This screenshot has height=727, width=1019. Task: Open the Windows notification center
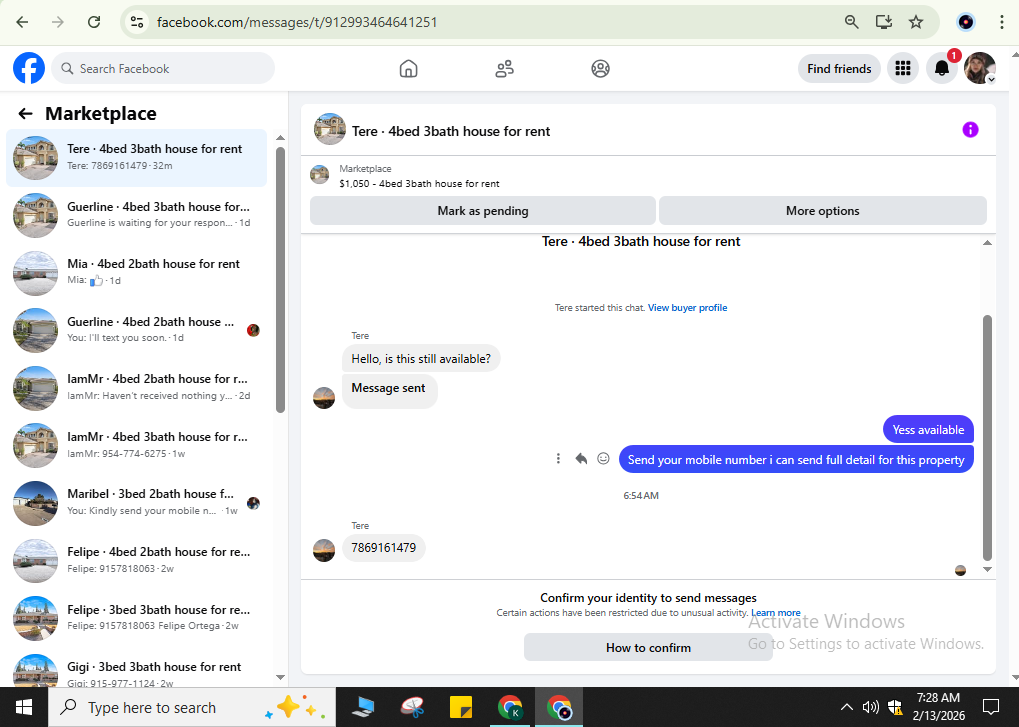991,707
